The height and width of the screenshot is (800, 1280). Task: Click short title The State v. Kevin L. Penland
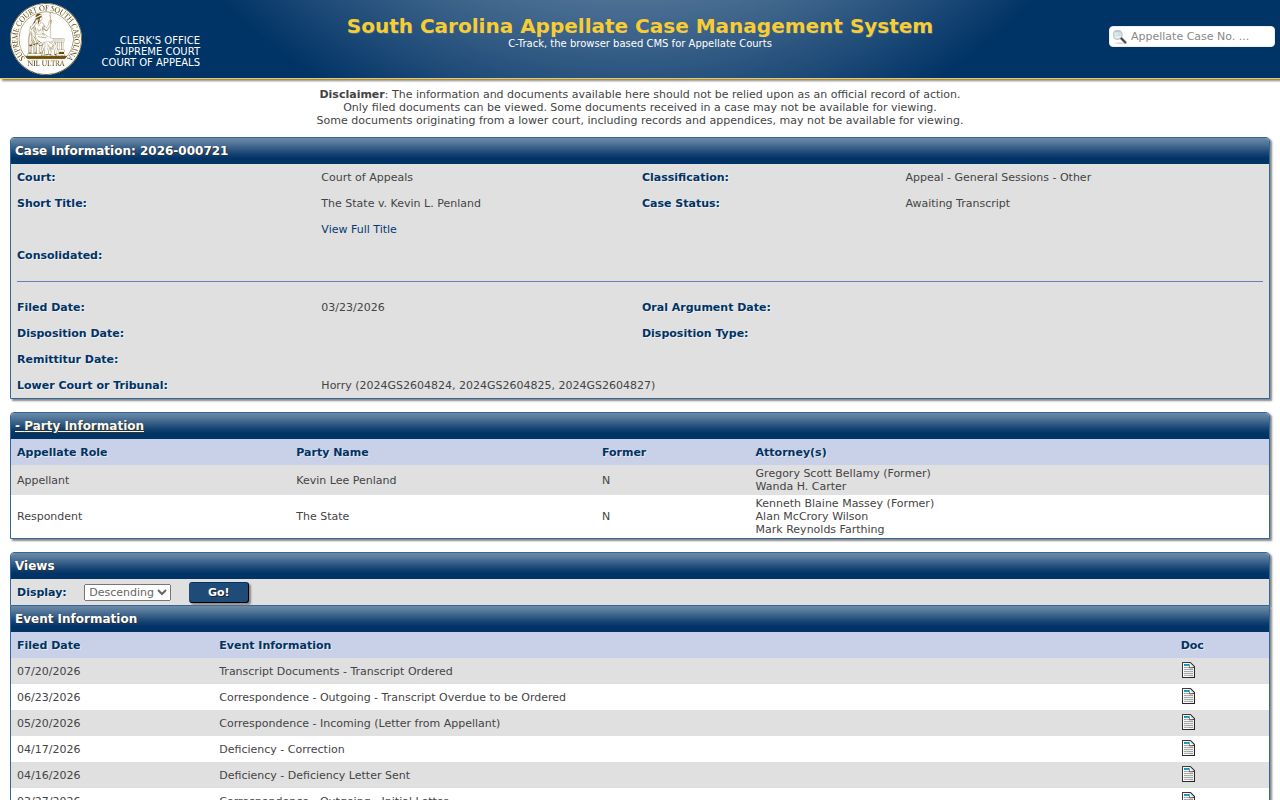click(x=401, y=203)
